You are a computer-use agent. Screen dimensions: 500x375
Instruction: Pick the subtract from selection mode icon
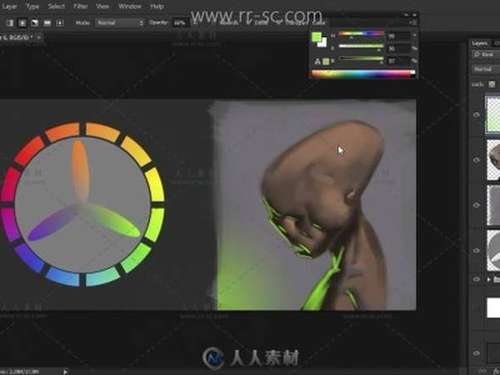[35, 23]
